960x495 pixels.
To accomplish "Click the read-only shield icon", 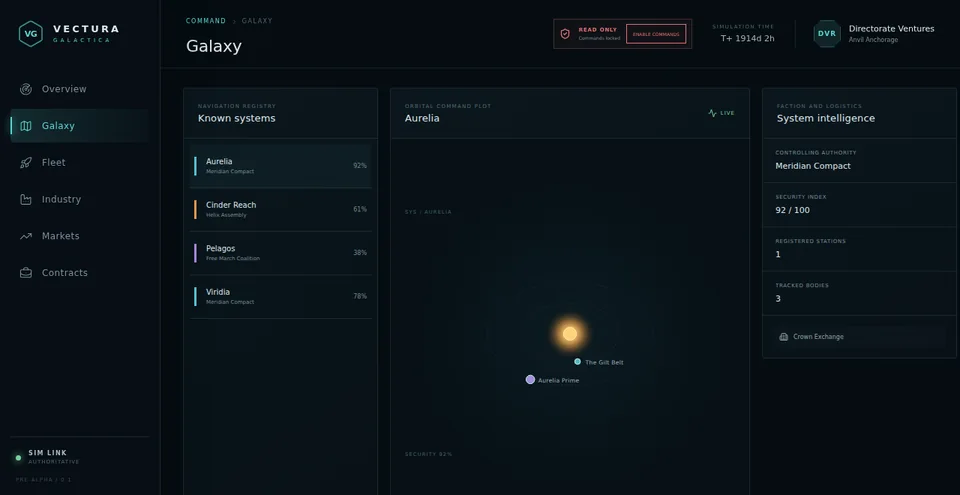I will (565, 34).
